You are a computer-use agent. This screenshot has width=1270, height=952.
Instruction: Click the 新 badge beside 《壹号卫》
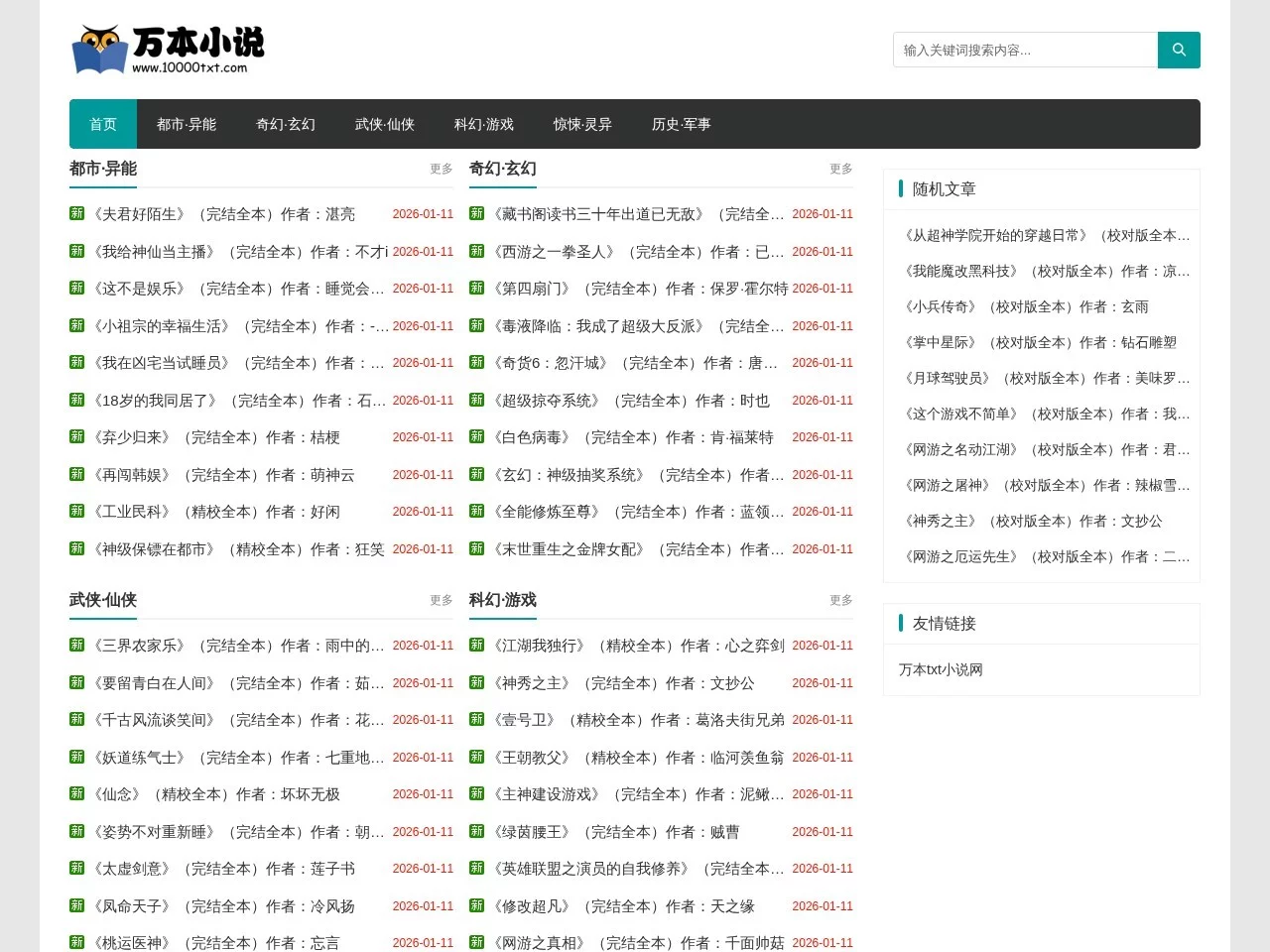(x=476, y=719)
